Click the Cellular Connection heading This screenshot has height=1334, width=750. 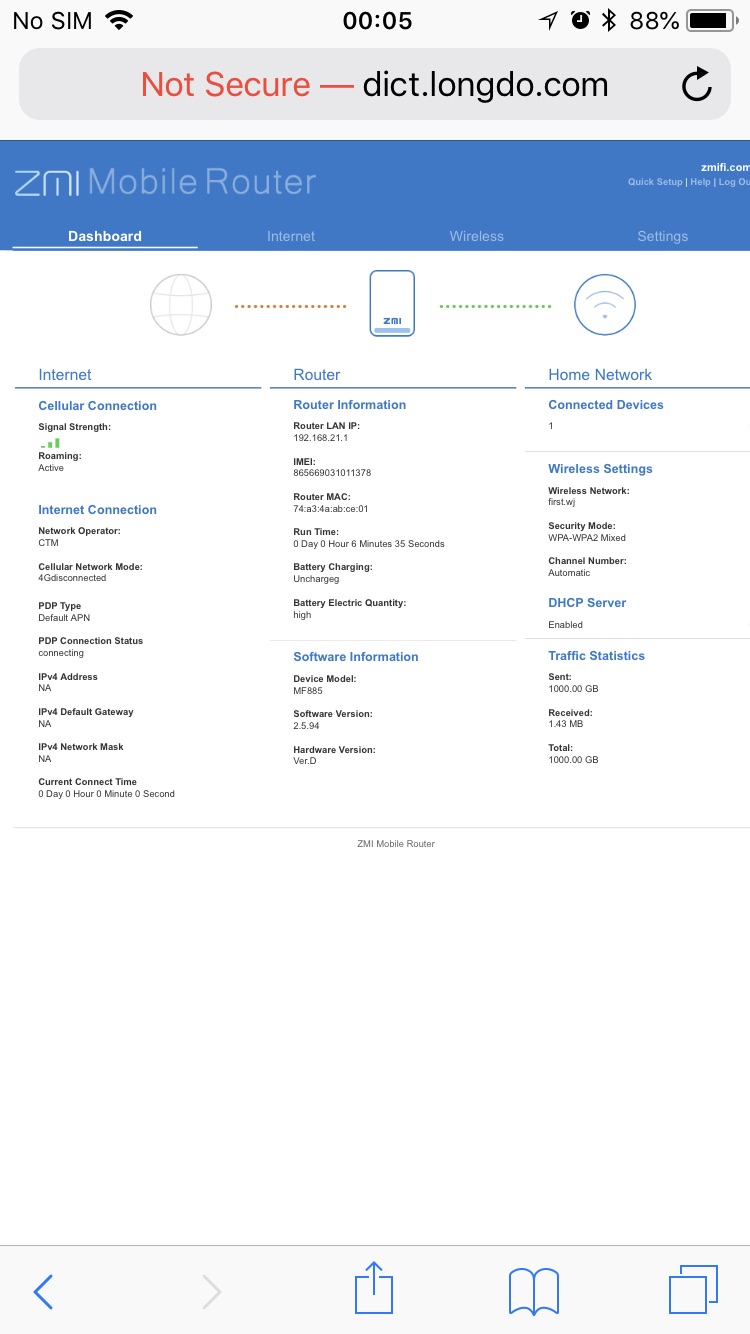pos(97,406)
